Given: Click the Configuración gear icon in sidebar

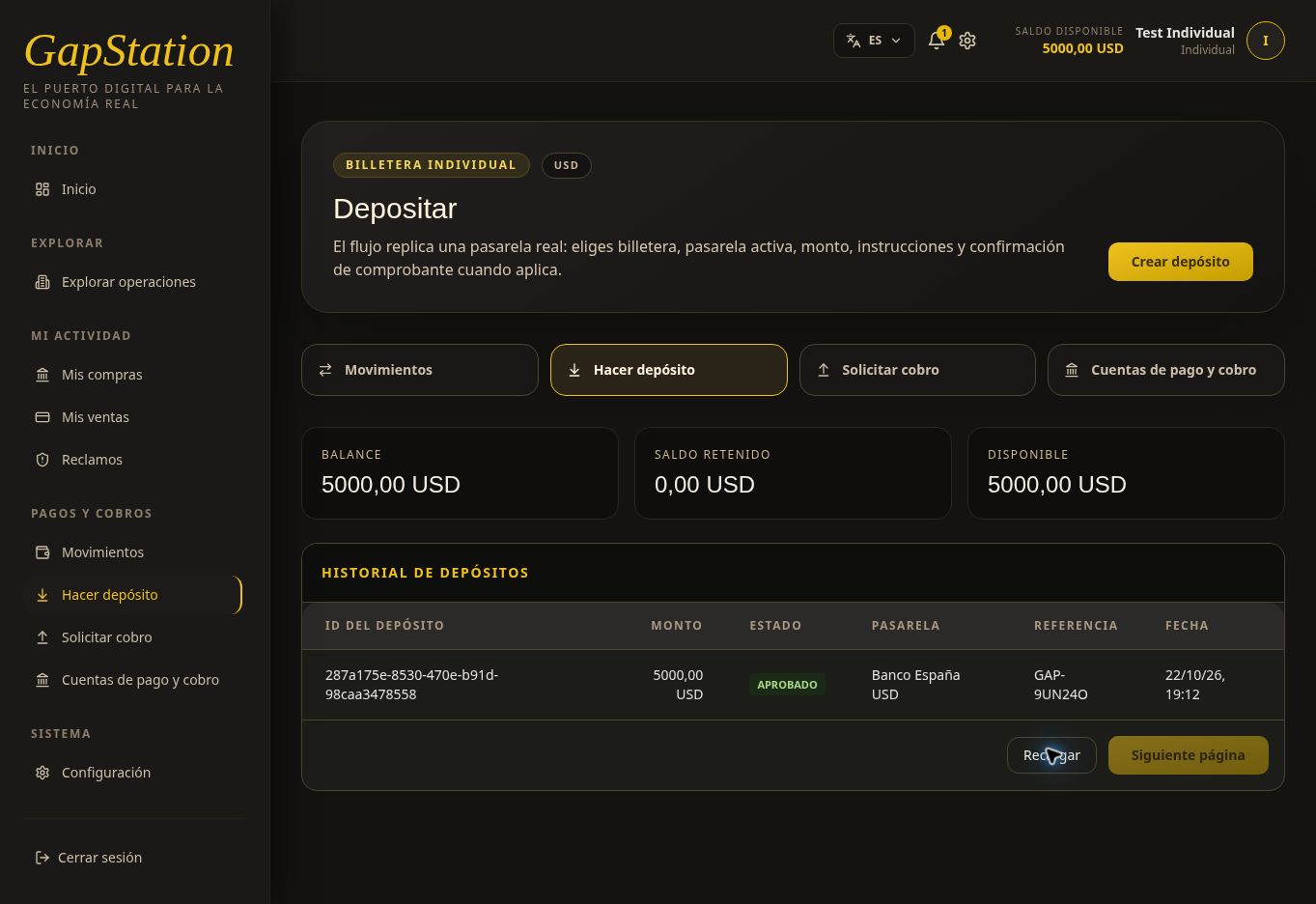Looking at the screenshot, I should pos(42,773).
